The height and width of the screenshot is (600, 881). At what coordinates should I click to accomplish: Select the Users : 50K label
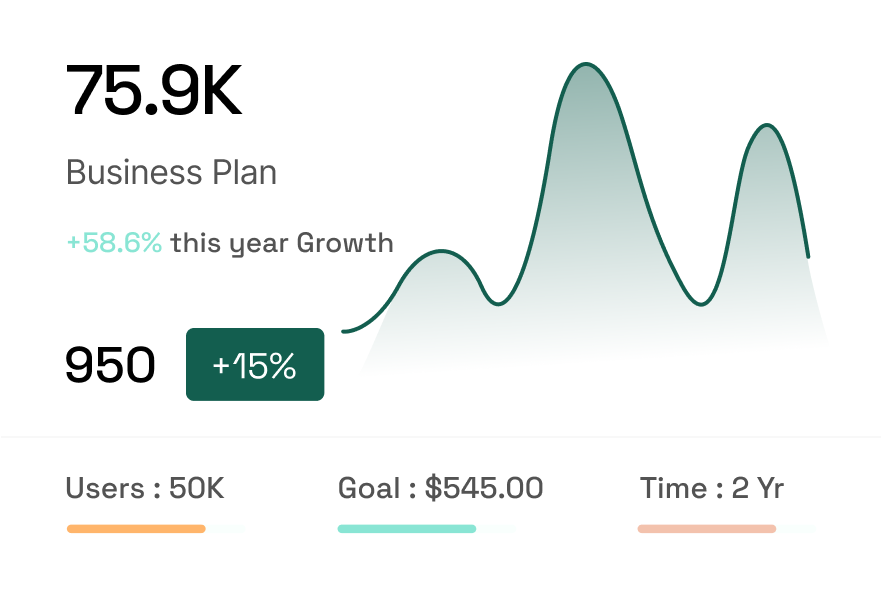(144, 489)
